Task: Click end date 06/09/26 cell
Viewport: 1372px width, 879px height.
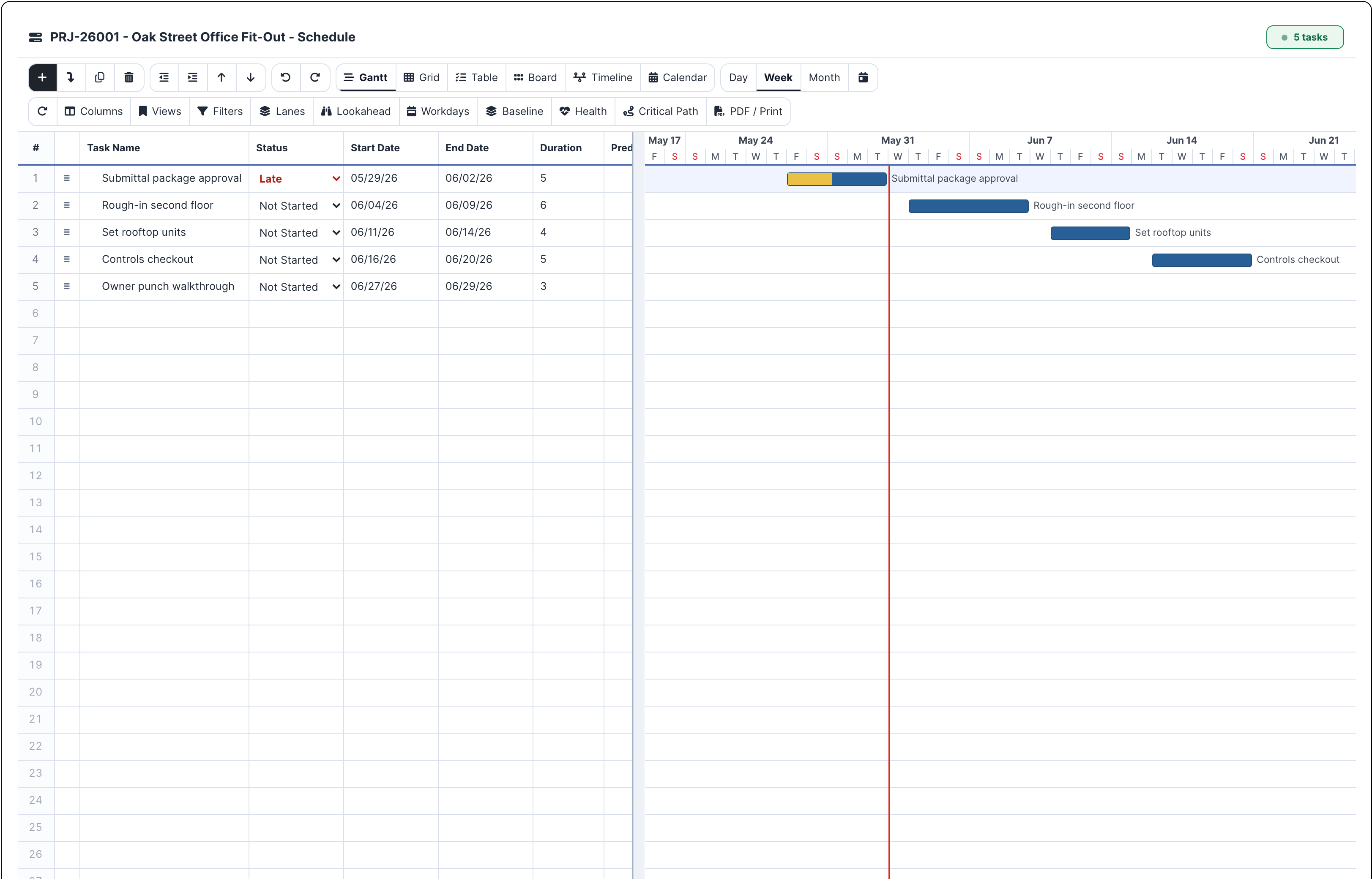Action: (x=486, y=205)
